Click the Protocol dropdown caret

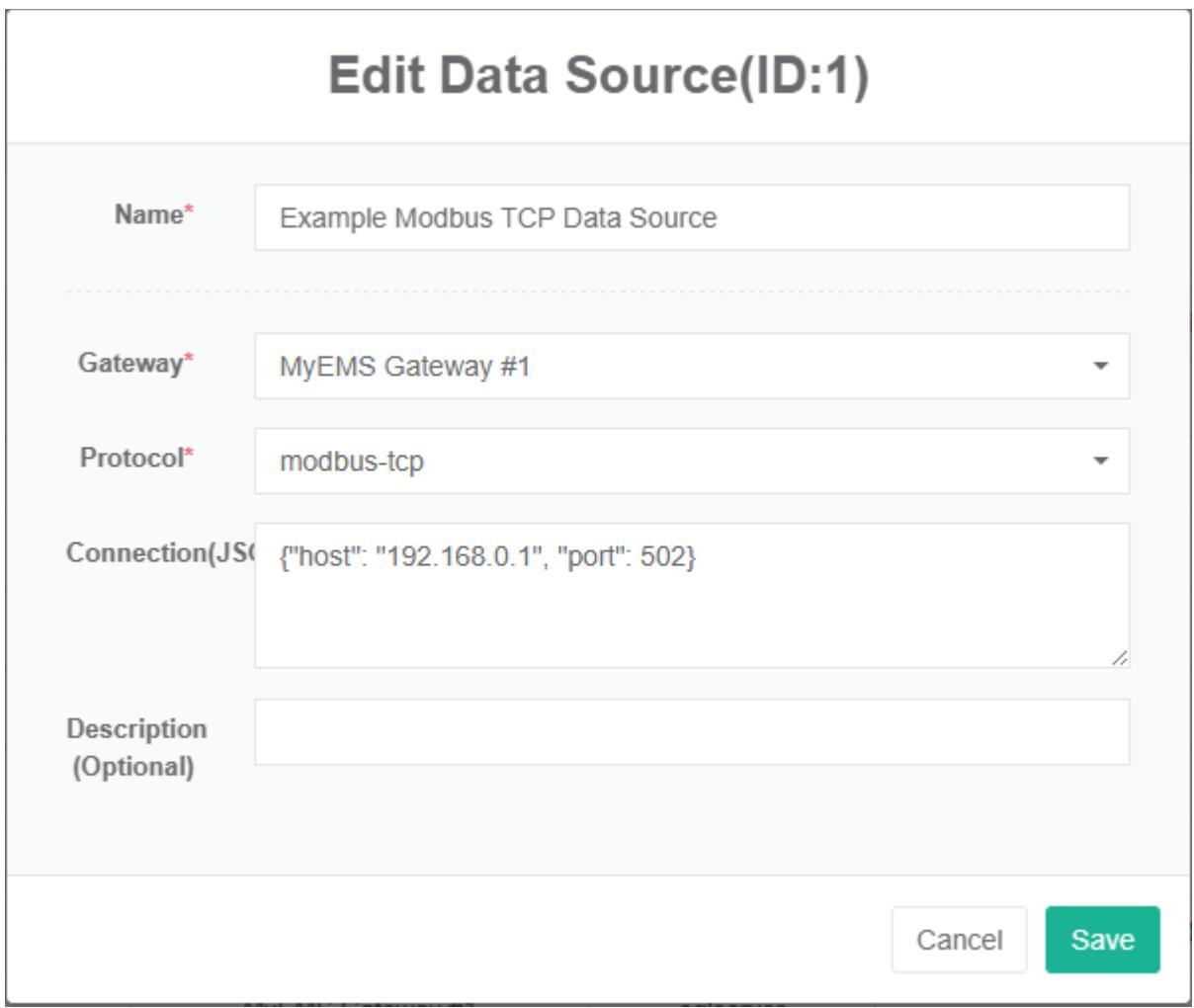pos(1101,462)
